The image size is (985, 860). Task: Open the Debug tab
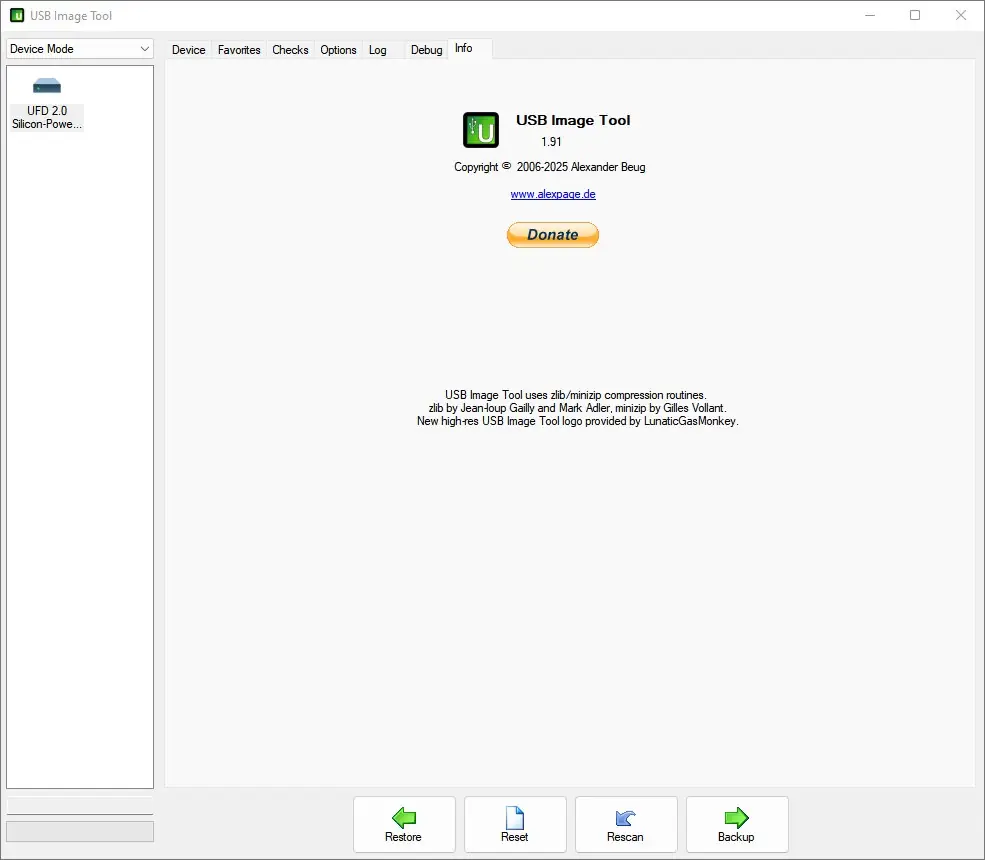pyautogui.click(x=427, y=50)
